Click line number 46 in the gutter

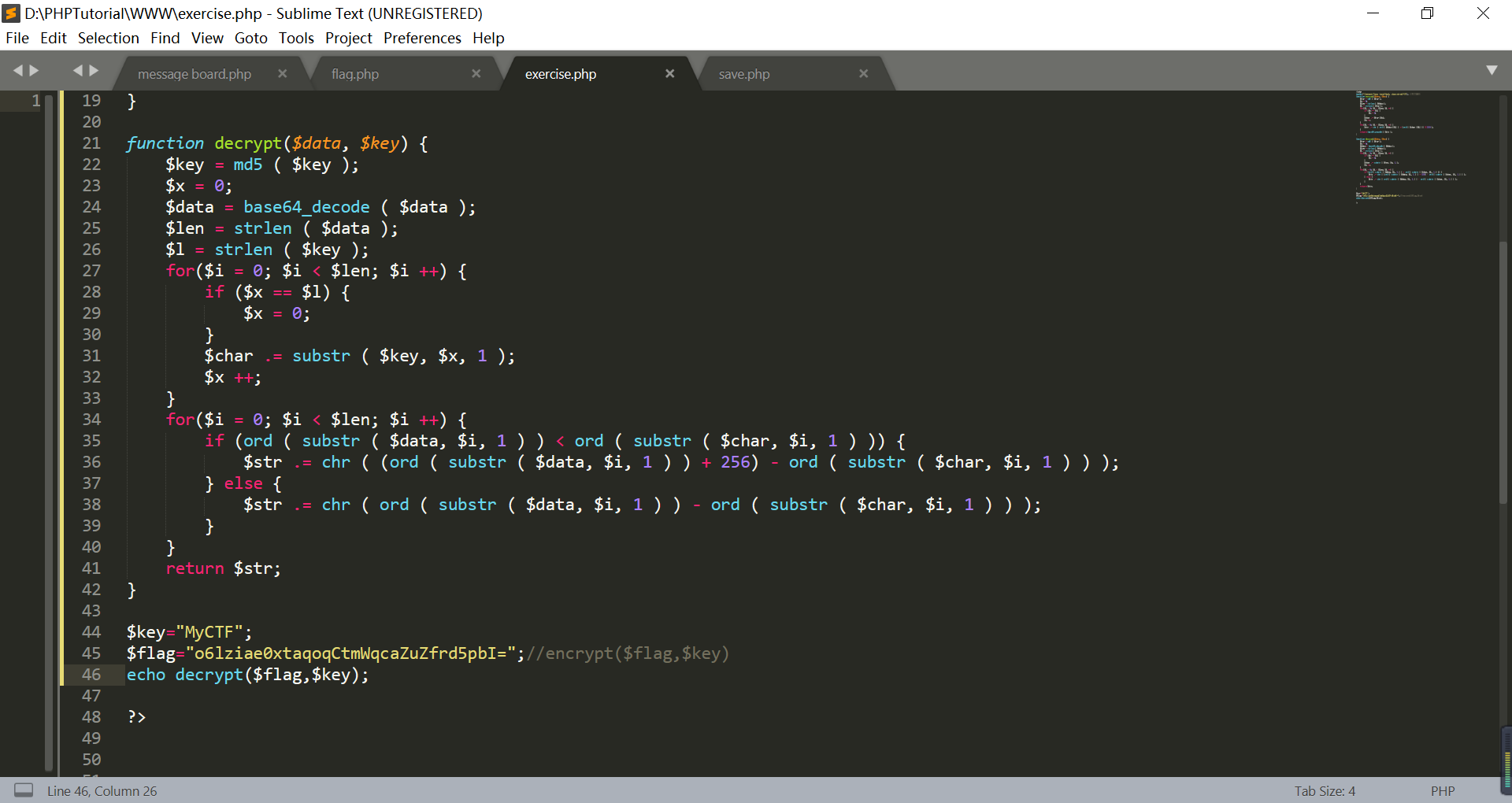91,675
